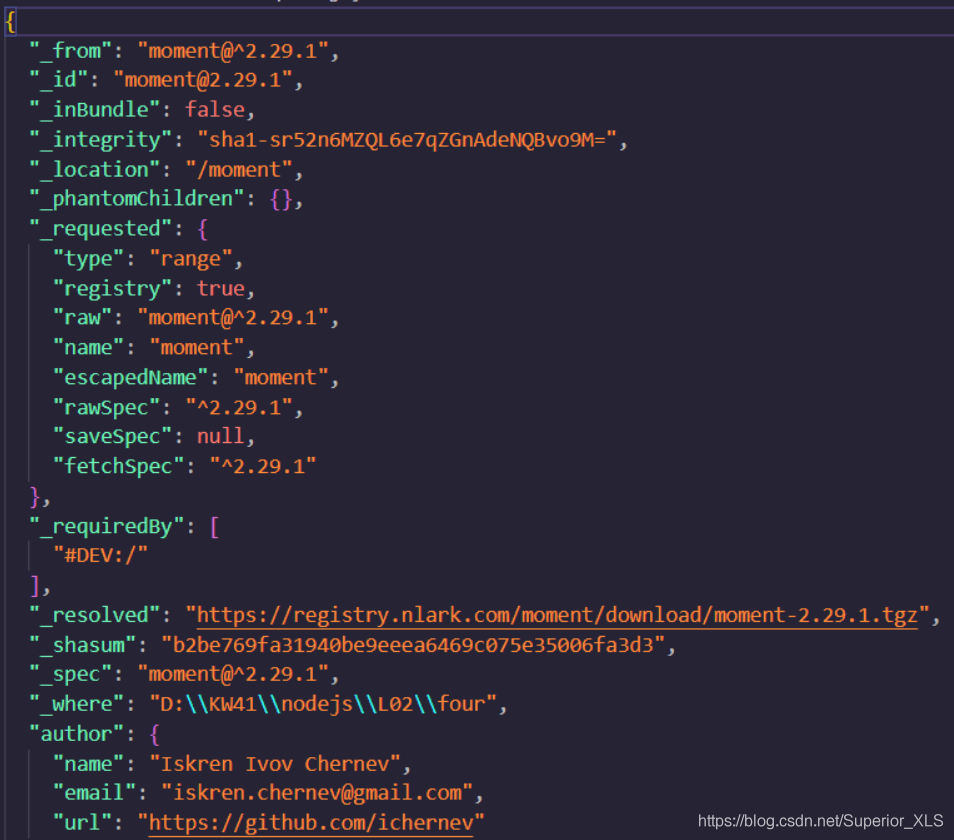Select the "range" type value
Viewport: 954px width, 840px height.
[x=191, y=258]
